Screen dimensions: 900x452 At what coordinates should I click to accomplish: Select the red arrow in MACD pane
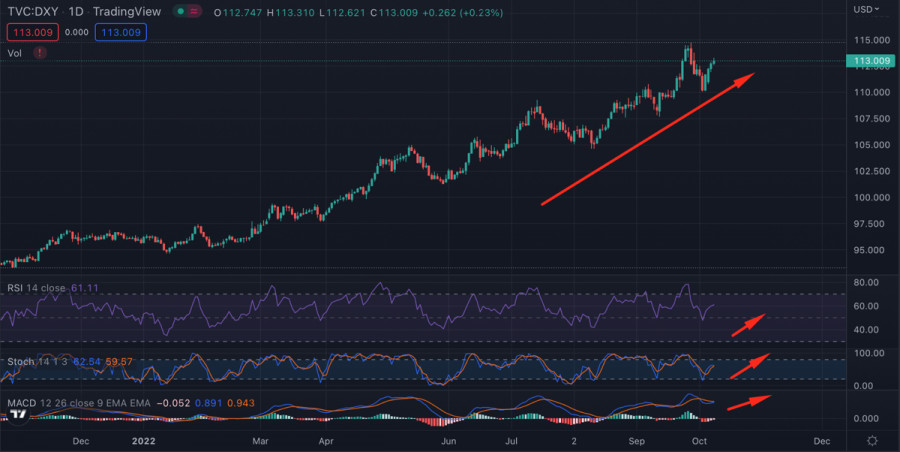pyautogui.click(x=749, y=401)
